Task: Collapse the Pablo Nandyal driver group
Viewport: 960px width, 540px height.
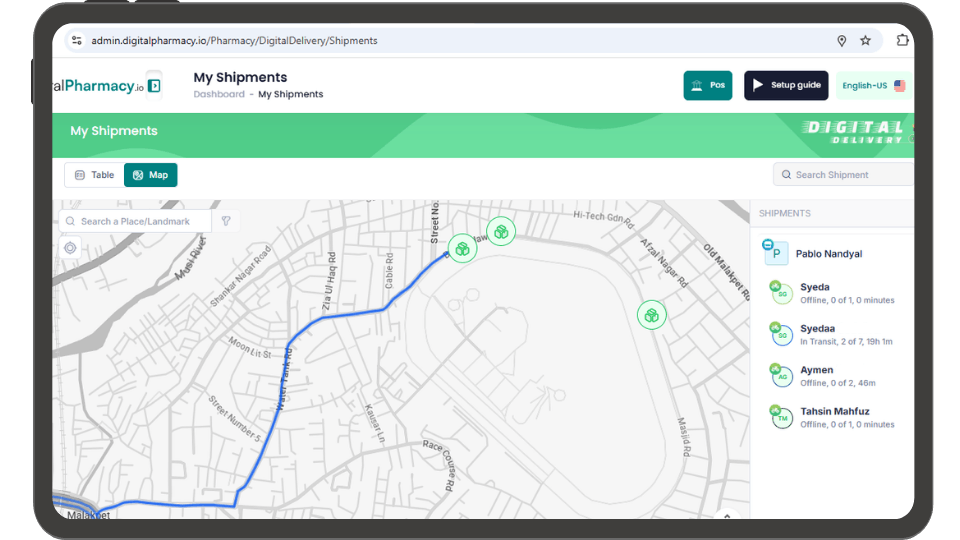Action: coord(768,245)
